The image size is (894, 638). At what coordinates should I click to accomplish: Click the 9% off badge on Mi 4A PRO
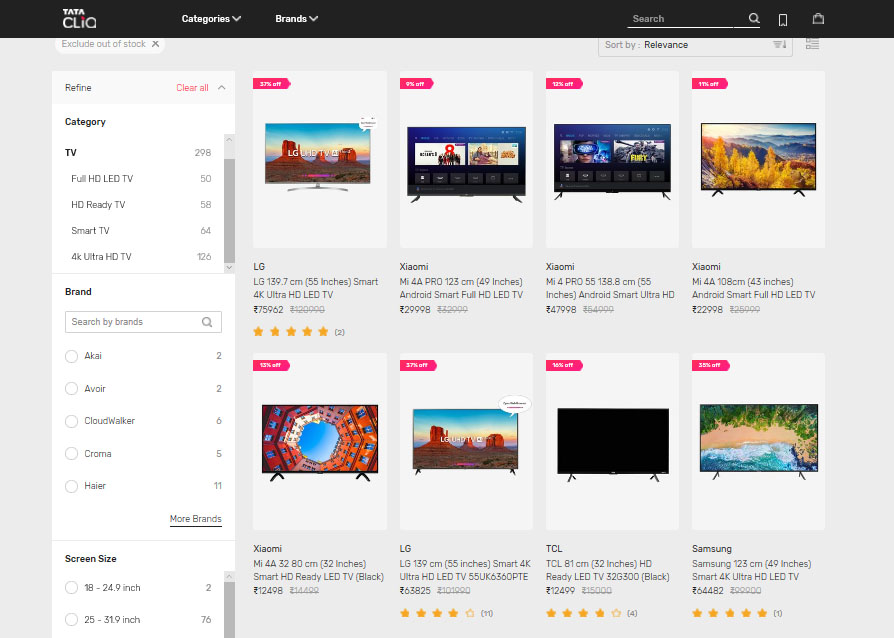(416, 84)
